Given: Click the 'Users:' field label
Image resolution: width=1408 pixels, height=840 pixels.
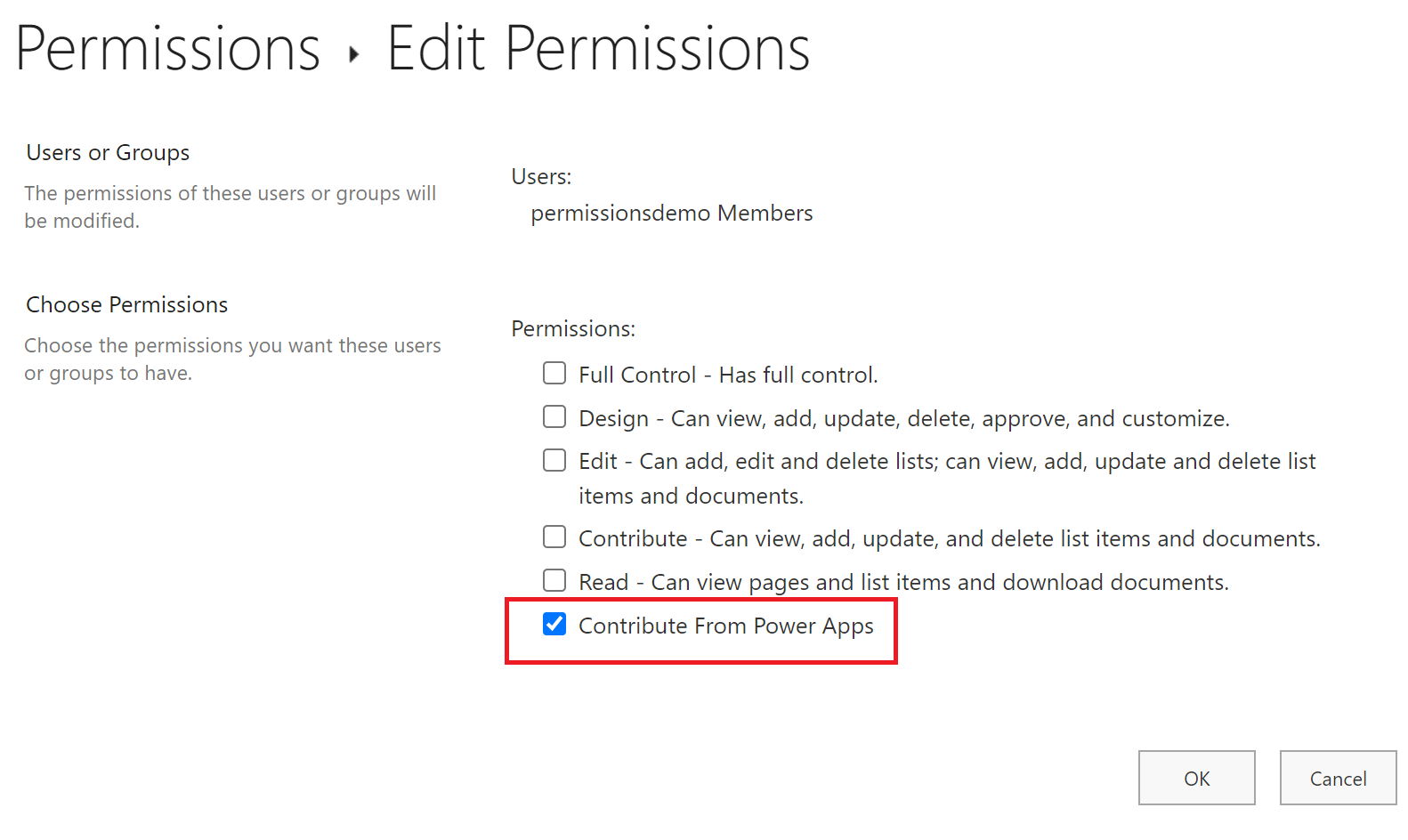Looking at the screenshot, I should click(x=541, y=177).
